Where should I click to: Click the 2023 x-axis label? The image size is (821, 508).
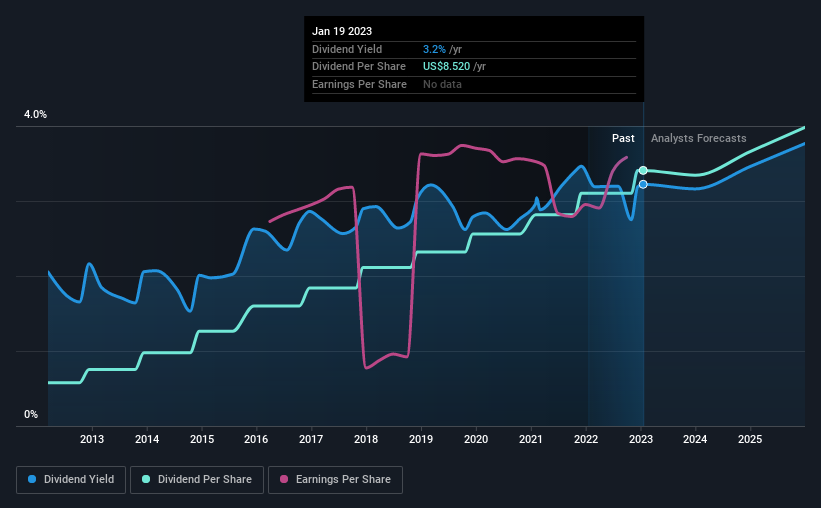[641, 439]
